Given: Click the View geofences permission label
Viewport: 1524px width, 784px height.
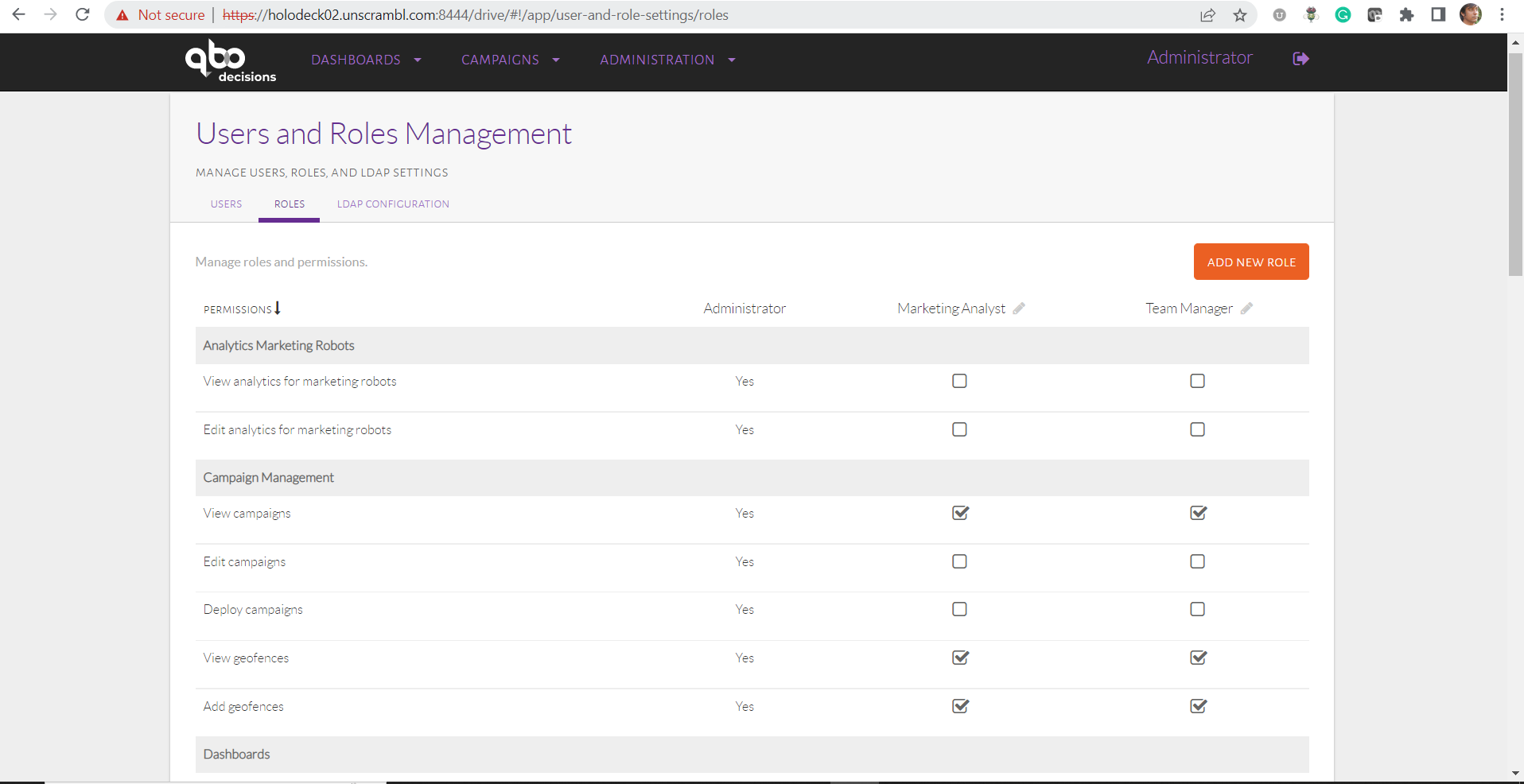Looking at the screenshot, I should (x=246, y=658).
